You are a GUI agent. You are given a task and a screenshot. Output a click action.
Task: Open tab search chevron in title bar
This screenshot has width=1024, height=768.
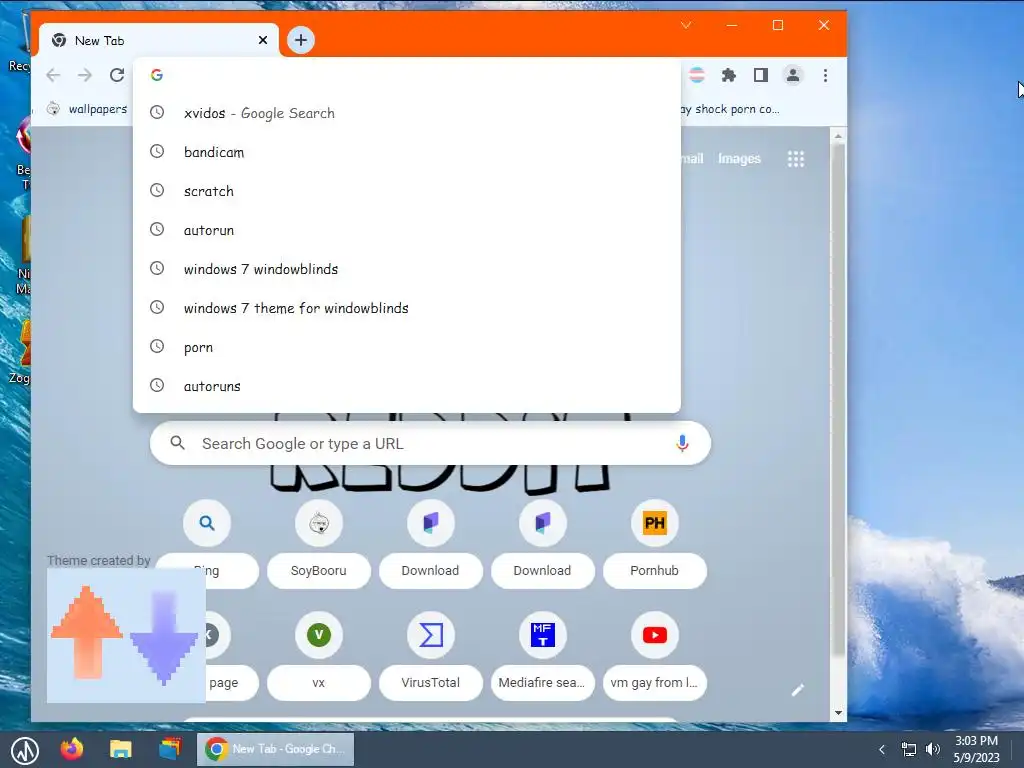click(x=686, y=25)
